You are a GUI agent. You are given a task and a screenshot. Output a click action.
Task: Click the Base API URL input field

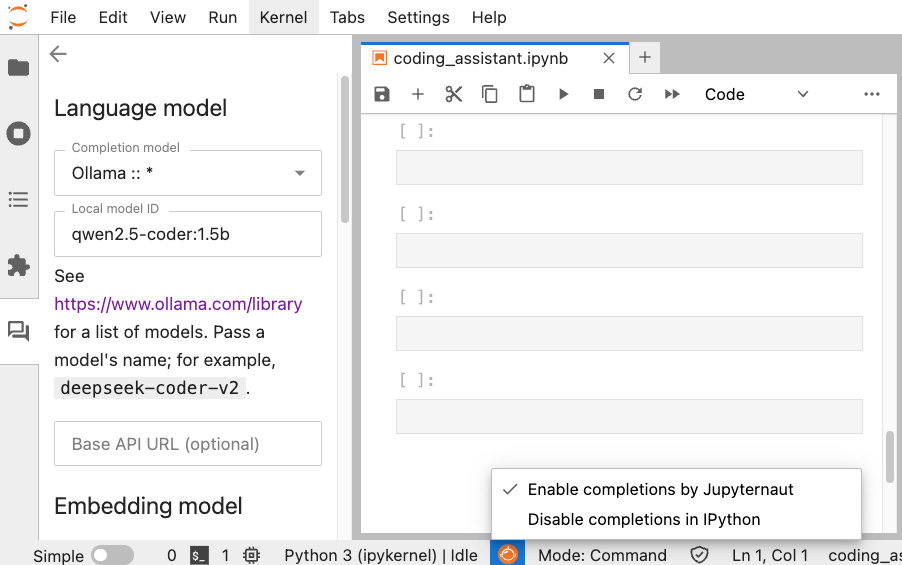tap(188, 444)
